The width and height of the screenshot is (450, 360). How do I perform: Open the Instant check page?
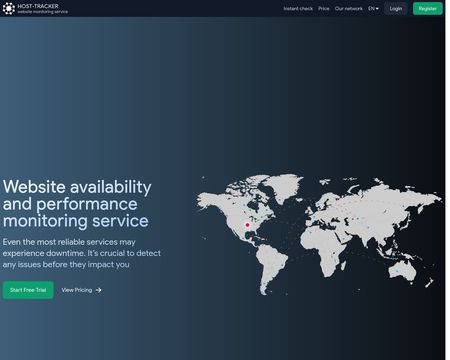click(298, 9)
